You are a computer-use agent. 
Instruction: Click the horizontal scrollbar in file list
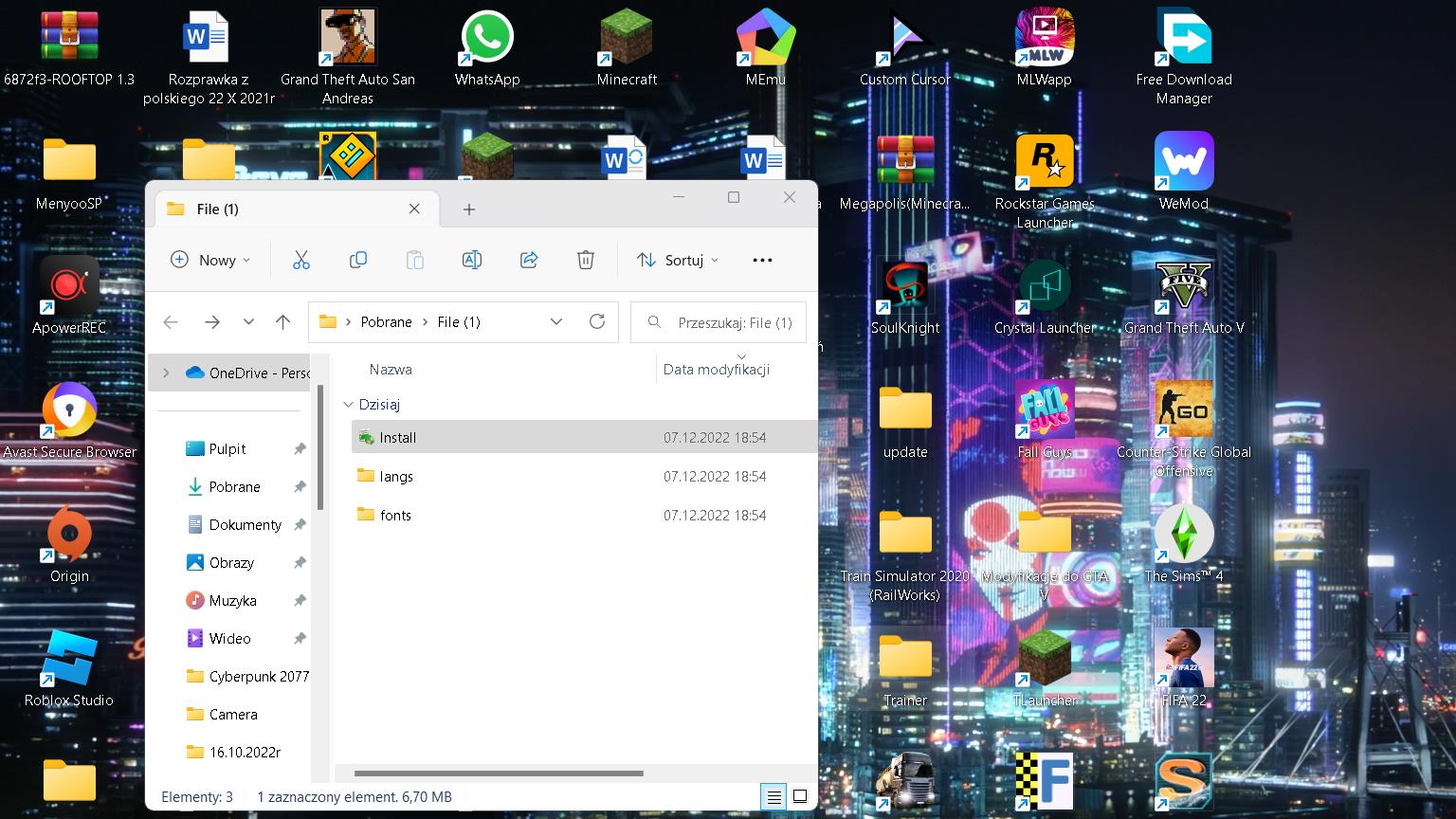click(499, 773)
